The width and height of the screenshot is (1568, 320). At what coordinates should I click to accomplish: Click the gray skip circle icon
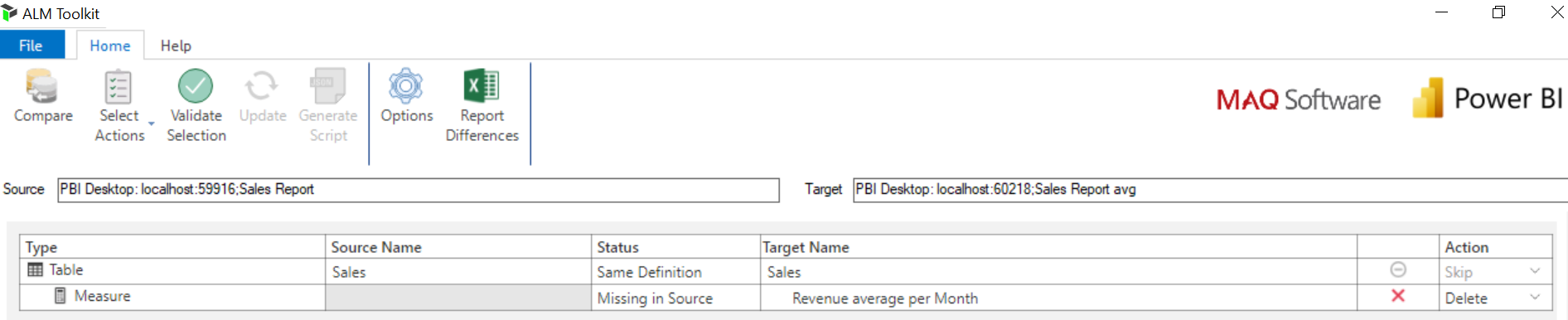click(1398, 270)
